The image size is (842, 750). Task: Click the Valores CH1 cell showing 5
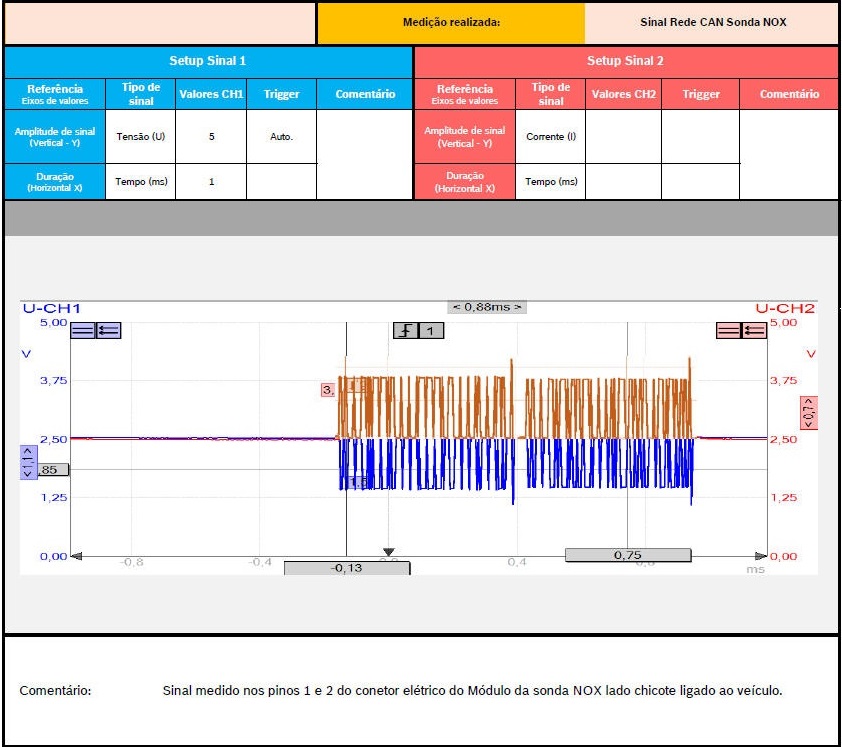pos(211,137)
